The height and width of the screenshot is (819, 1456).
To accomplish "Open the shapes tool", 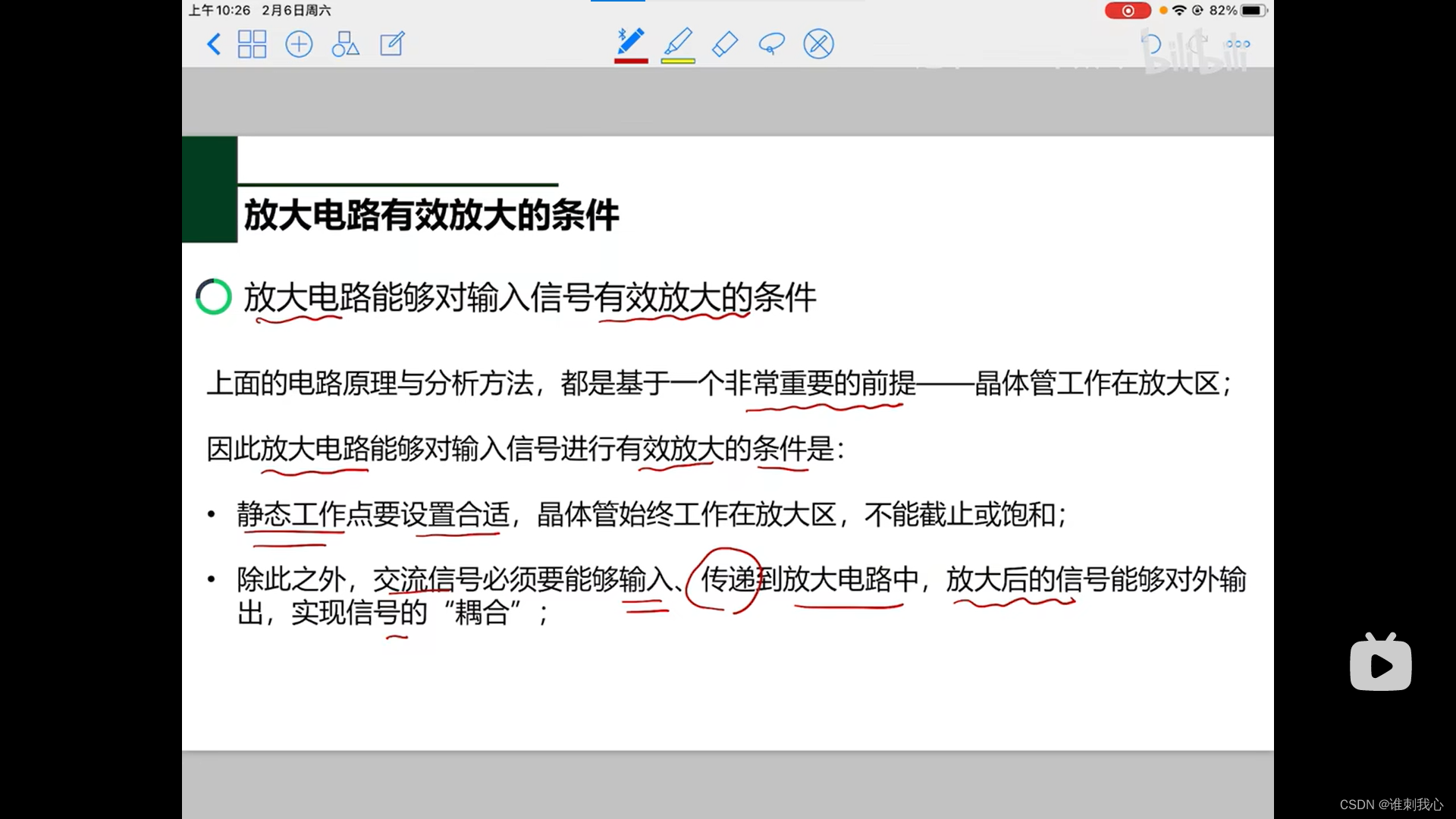I will point(345,44).
